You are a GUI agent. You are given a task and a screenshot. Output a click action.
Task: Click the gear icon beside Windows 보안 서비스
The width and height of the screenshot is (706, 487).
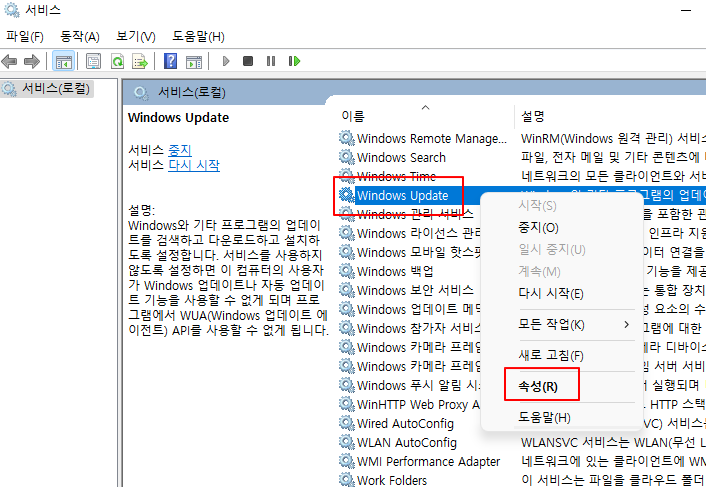346,290
